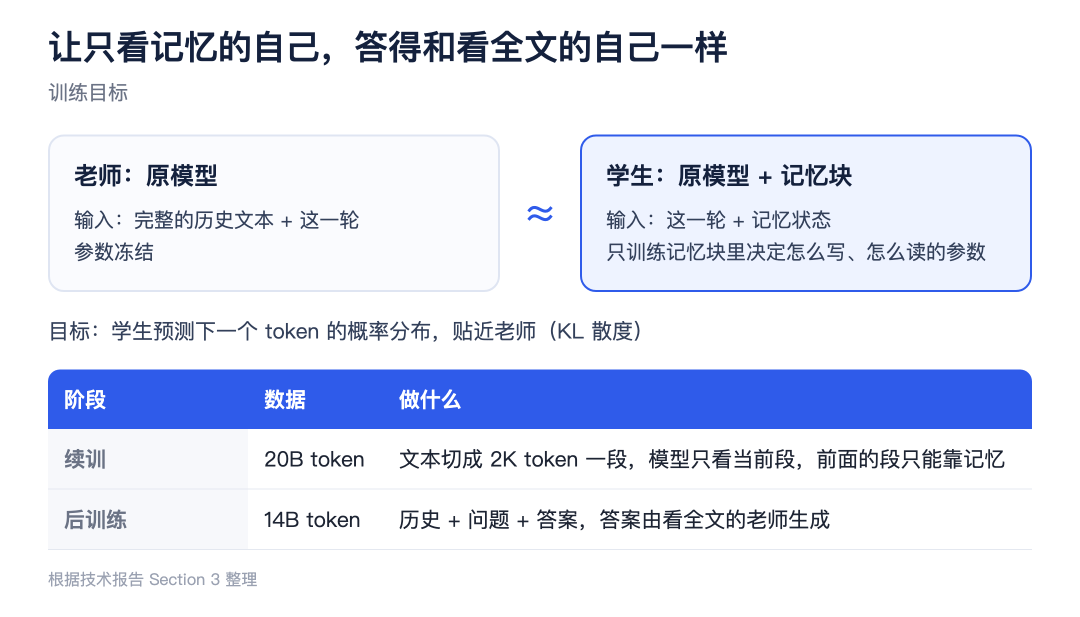
Task: Click the 只训练记忆块 parameters line
Action: [796, 252]
